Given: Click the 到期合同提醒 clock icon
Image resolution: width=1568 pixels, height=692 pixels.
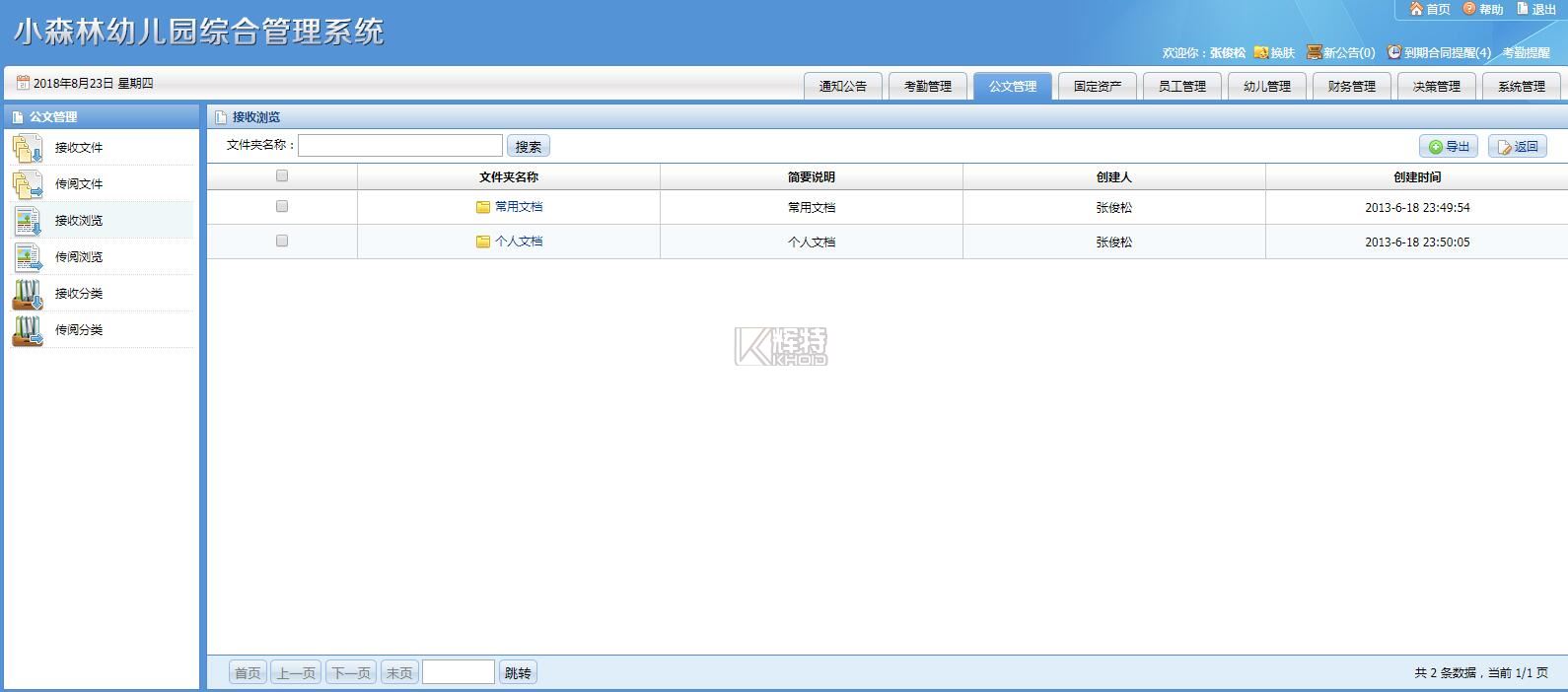Looking at the screenshot, I should pyautogui.click(x=1393, y=52).
